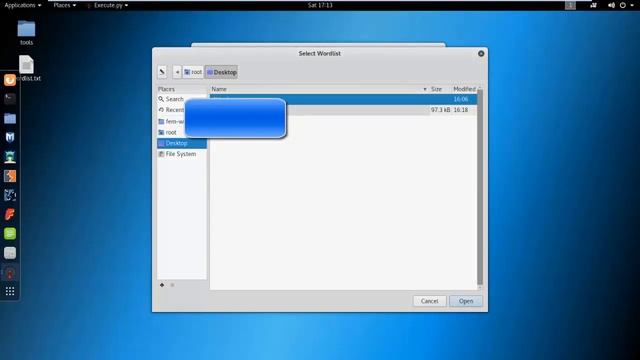
Task: Launch the Terminal from the dock
Action: click(10, 98)
